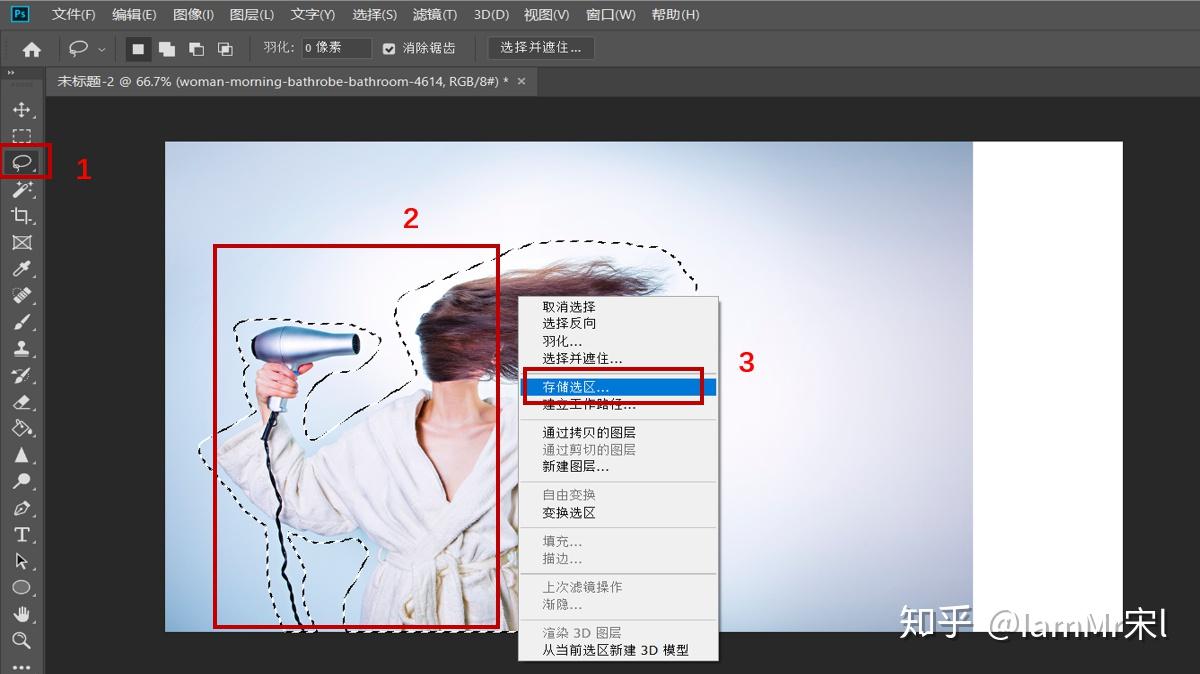Select the Eyedropper tool
The width and height of the screenshot is (1200, 674).
pyautogui.click(x=22, y=269)
